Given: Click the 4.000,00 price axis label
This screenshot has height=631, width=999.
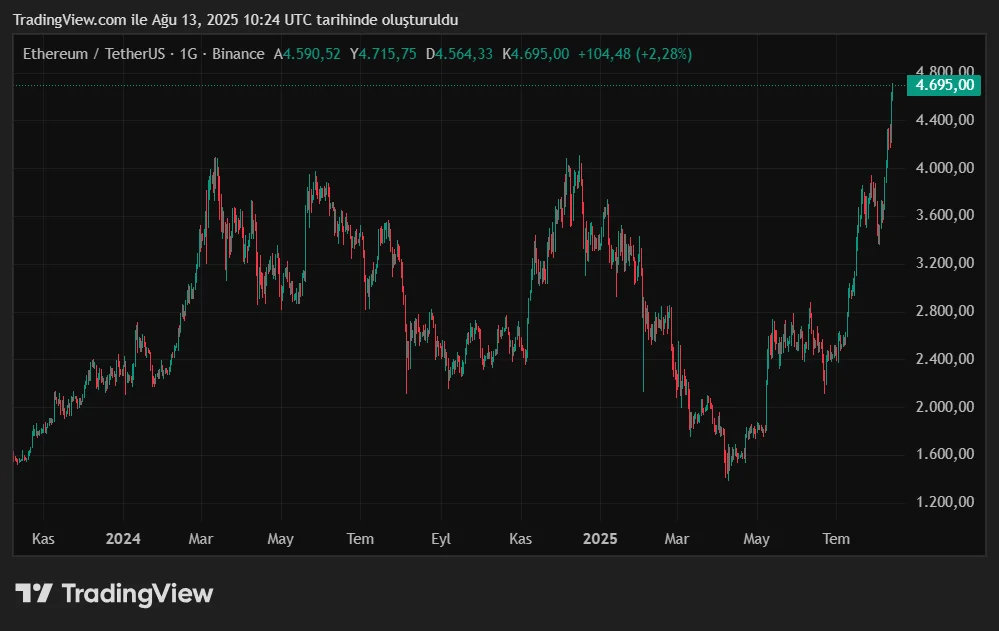Looking at the screenshot, I should tap(945, 168).
